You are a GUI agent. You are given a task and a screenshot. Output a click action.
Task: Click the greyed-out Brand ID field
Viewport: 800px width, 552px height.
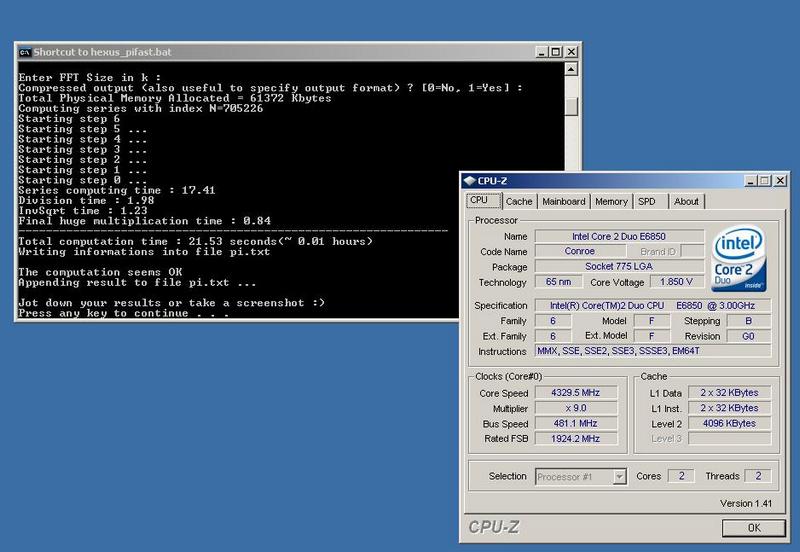click(x=692, y=251)
